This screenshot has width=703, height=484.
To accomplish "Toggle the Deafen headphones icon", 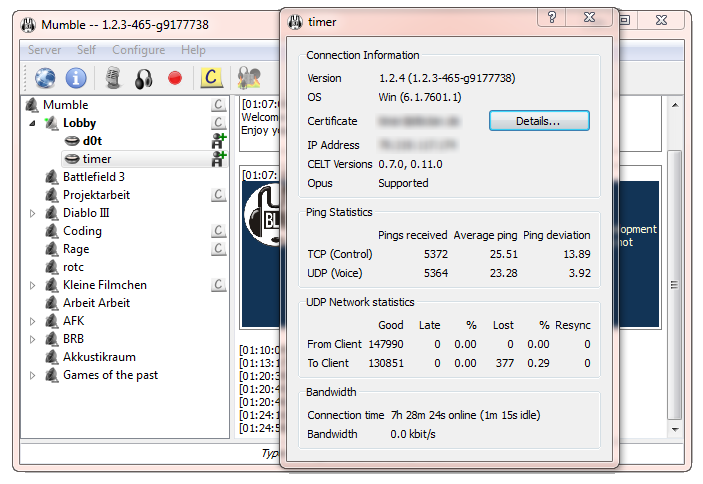I will click(x=143, y=78).
